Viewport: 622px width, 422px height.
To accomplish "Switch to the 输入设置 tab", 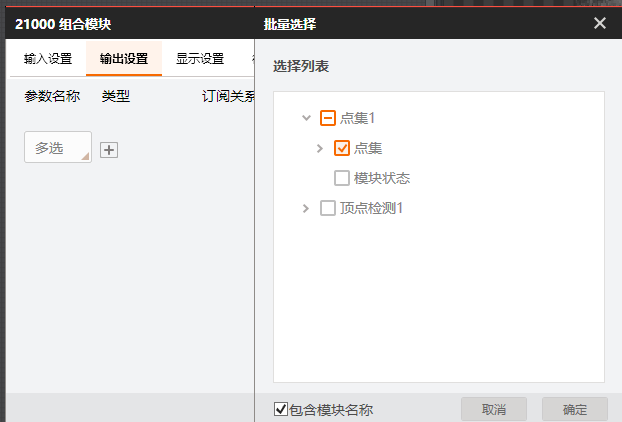I will point(48,58).
